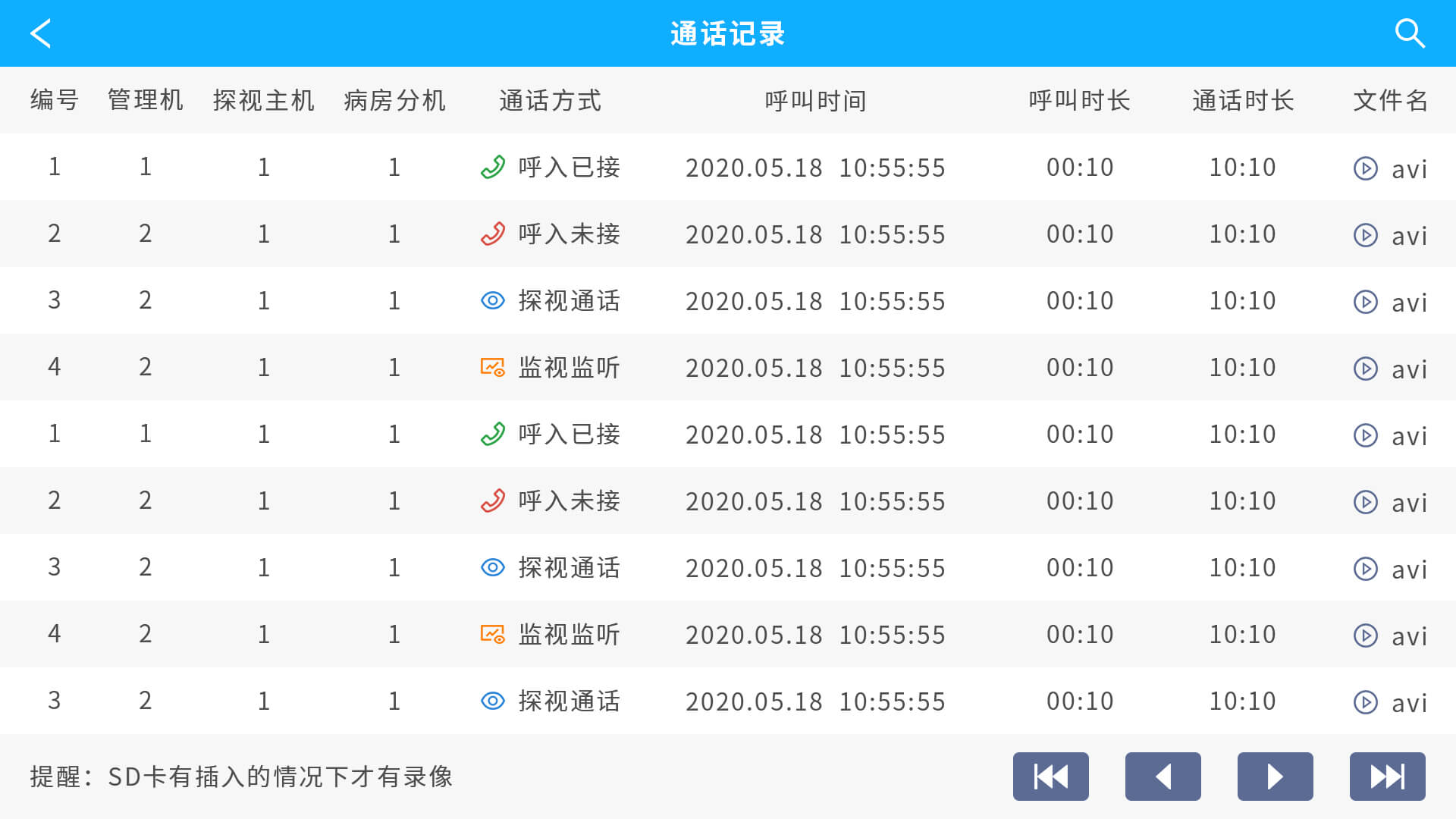Jump to the last page of records
The image size is (1456, 819).
(x=1387, y=777)
